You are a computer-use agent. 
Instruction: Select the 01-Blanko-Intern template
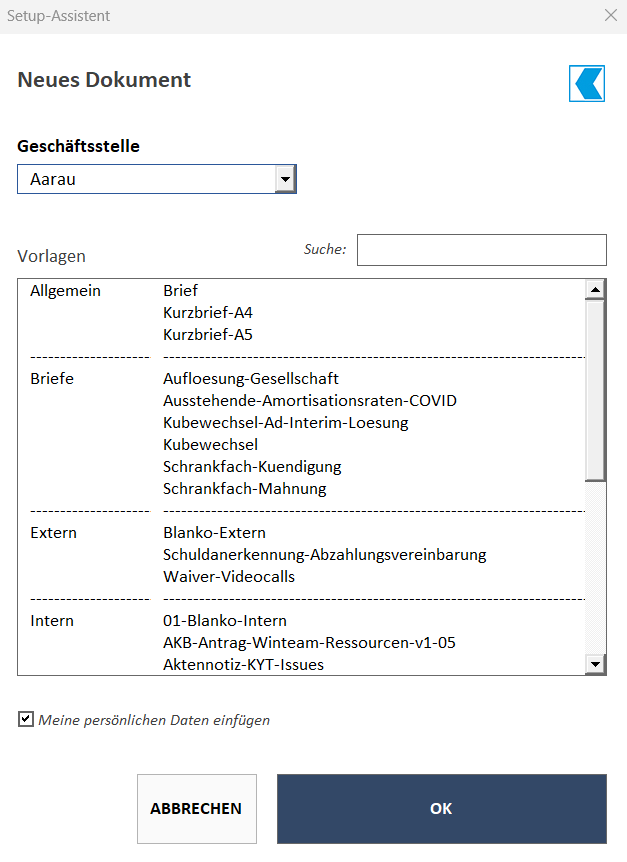point(225,620)
